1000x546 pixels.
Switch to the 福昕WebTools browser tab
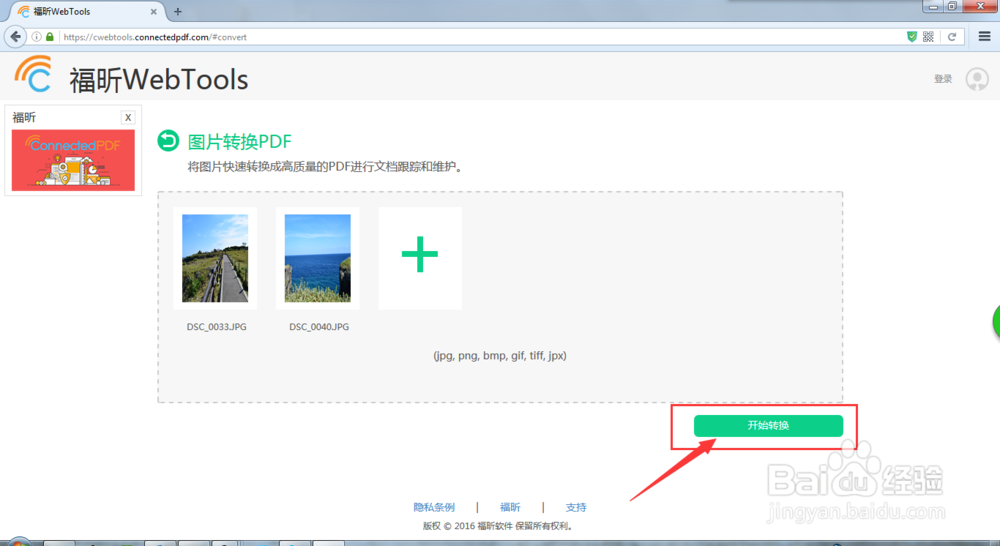86,11
